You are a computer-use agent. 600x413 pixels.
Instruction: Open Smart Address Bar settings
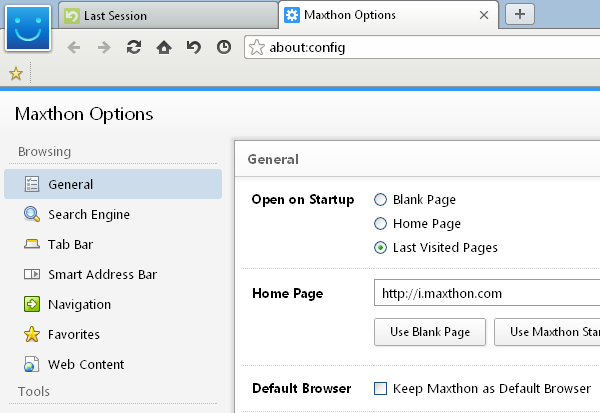pyautogui.click(x=113, y=274)
